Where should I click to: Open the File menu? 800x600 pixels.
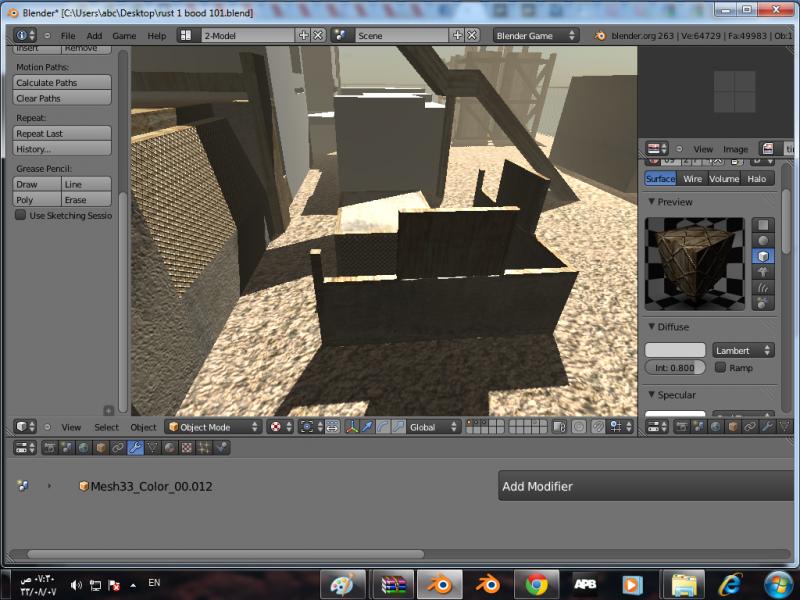click(68, 36)
